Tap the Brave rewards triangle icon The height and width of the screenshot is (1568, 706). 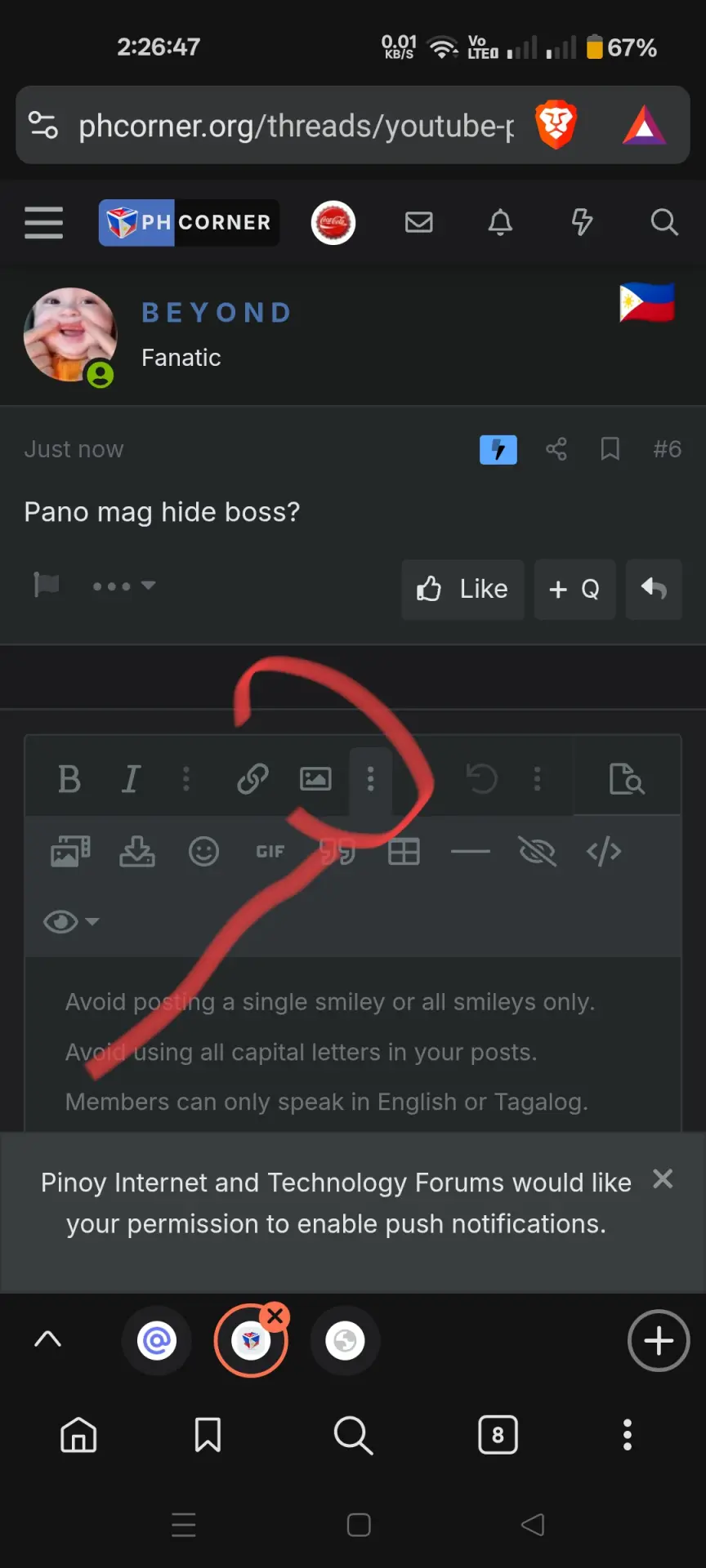point(645,125)
